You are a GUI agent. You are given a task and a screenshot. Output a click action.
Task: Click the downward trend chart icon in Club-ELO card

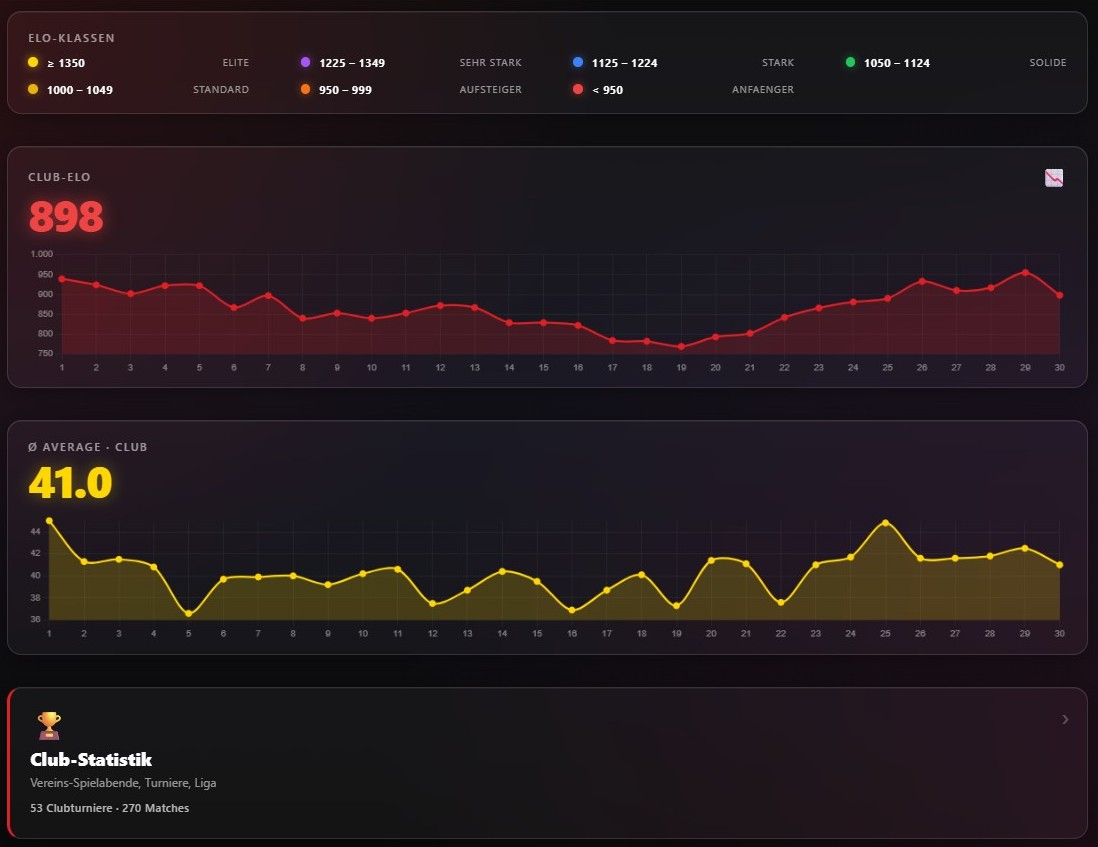1054,178
